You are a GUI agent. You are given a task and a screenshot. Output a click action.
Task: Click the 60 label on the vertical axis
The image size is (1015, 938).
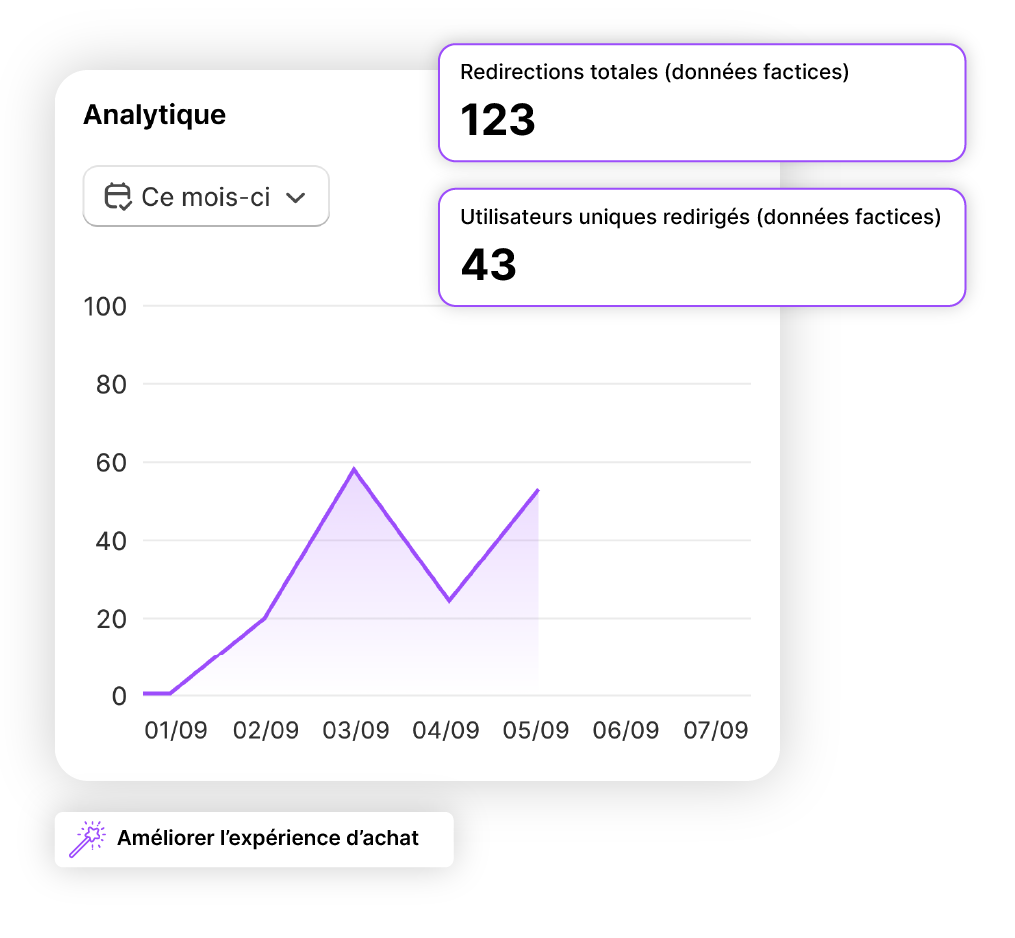coord(111,463)
